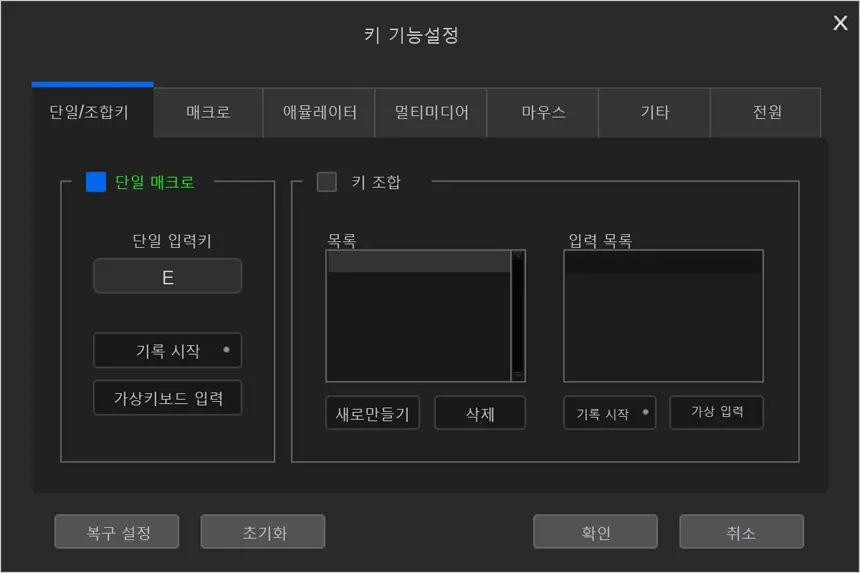Confirm with the 확인 button
This screenshot has height=573, width=860.
tap(595, 532)
